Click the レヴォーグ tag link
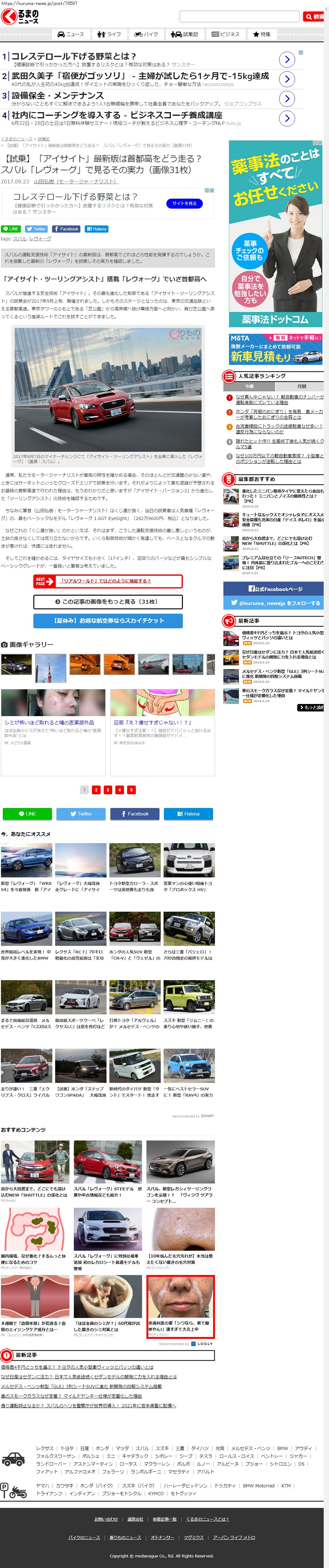The image size is (329, 1568). [x=40, y=239]
